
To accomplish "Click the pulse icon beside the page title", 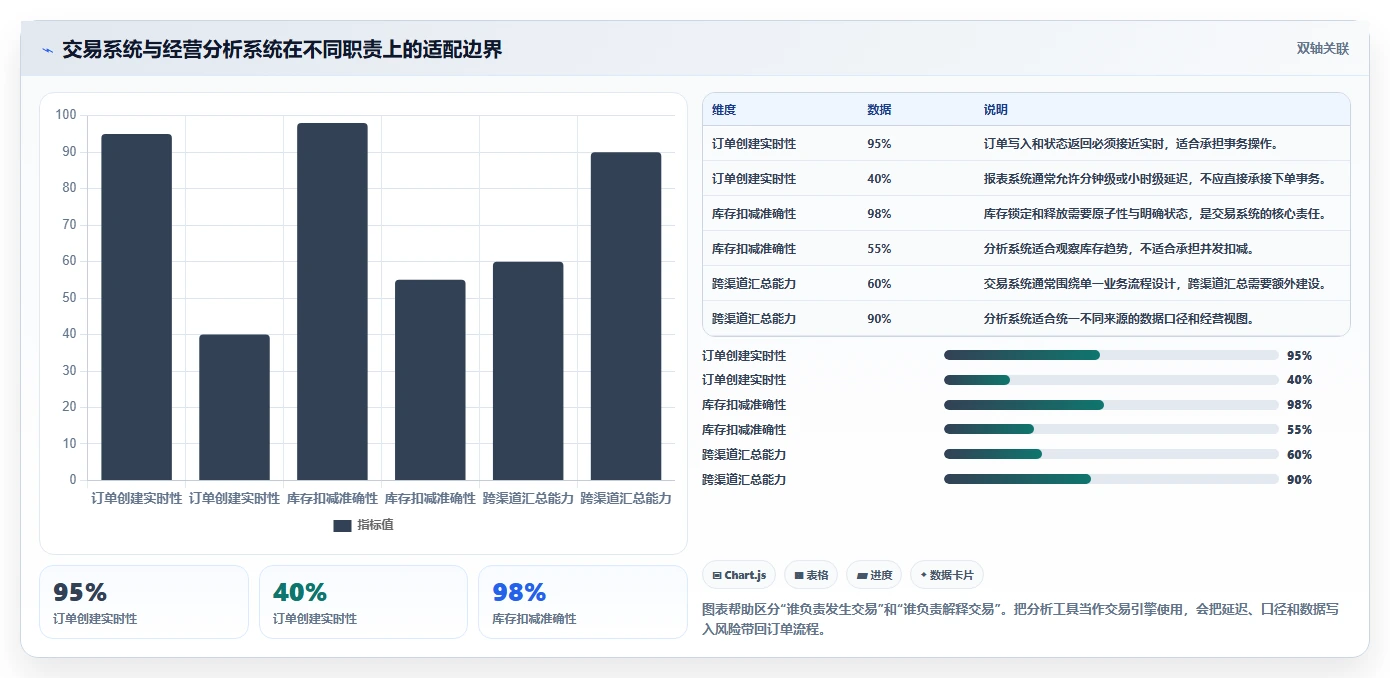I will (x=47, y=50).
